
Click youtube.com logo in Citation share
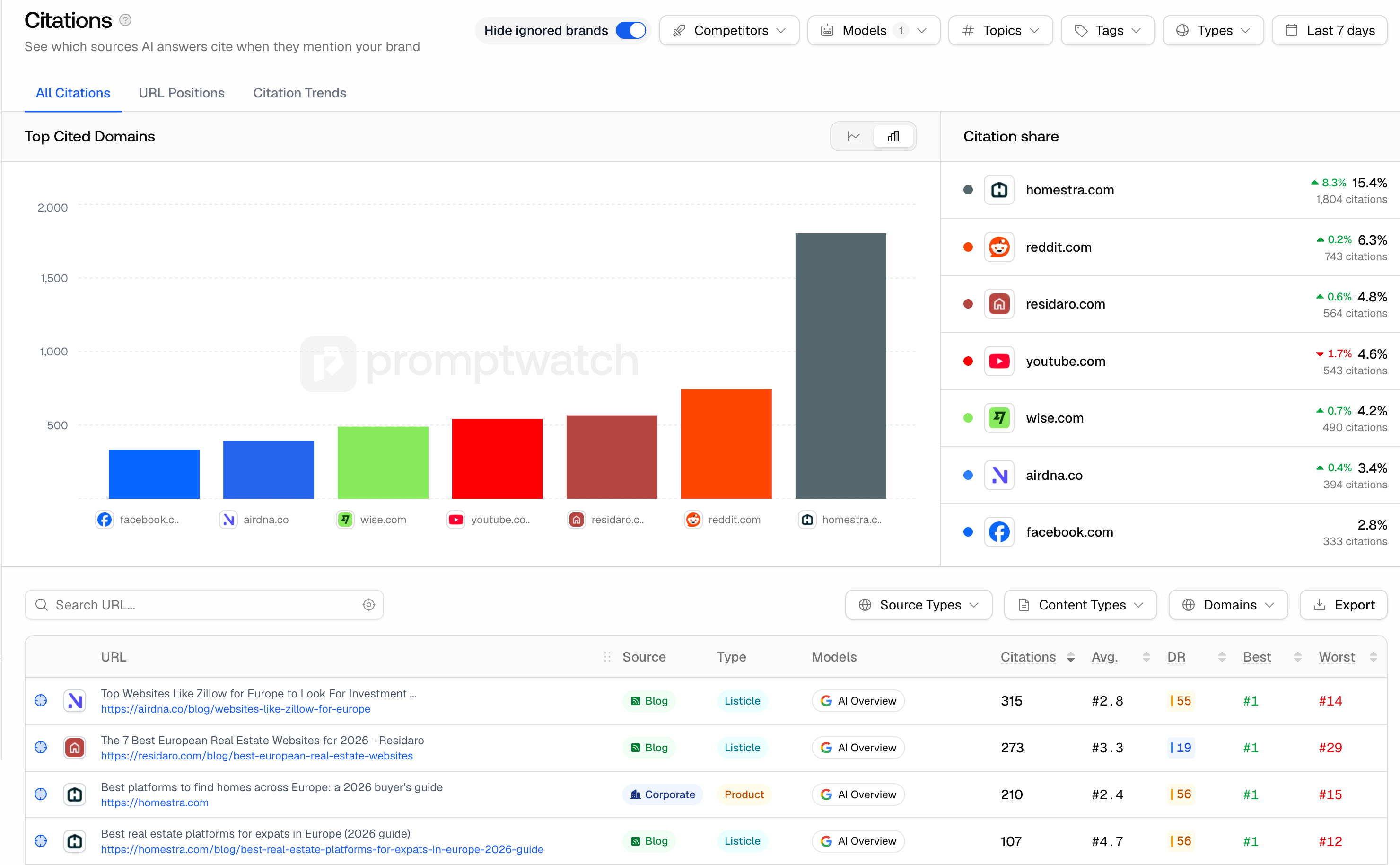coord(999,361)
